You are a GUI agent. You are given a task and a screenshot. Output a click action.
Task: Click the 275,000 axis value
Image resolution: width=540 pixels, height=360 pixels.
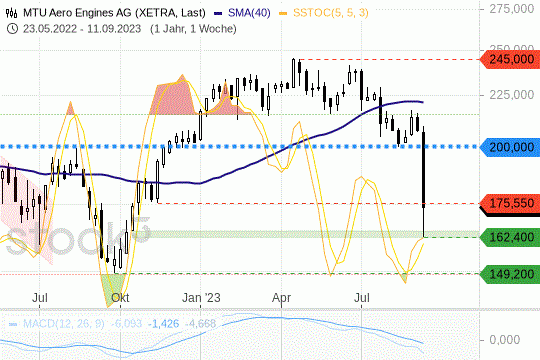pyautogui.click(x=512, y=9)
